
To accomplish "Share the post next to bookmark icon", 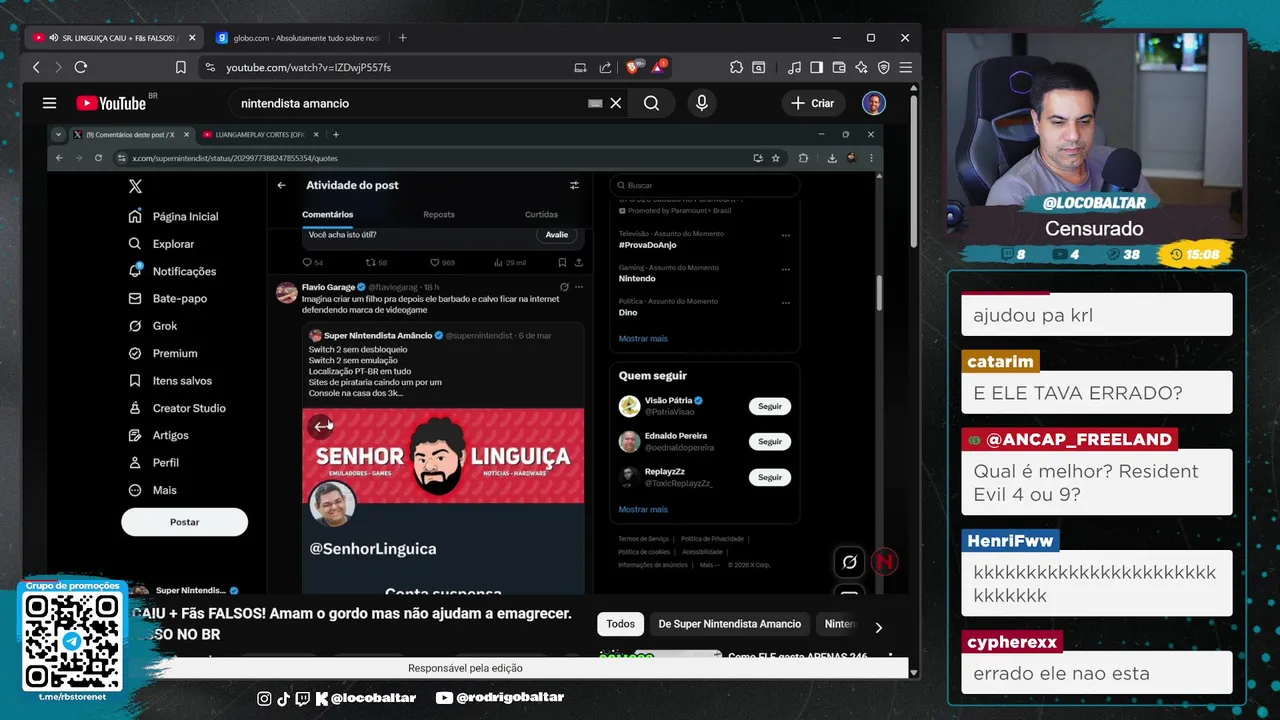I will coord(578,262).
